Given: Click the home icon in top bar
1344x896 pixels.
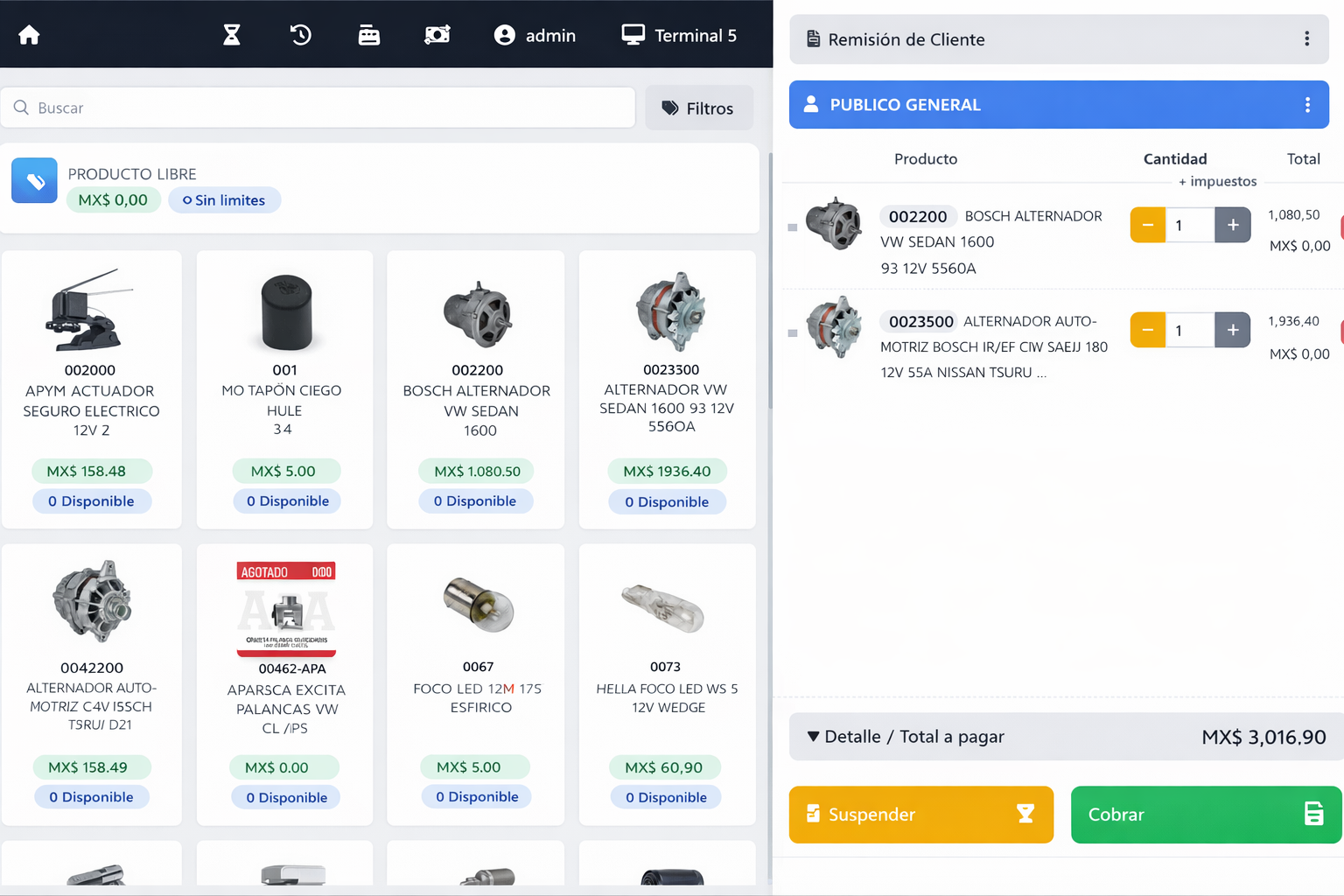Looking at the screenshot, I should 29,35.
